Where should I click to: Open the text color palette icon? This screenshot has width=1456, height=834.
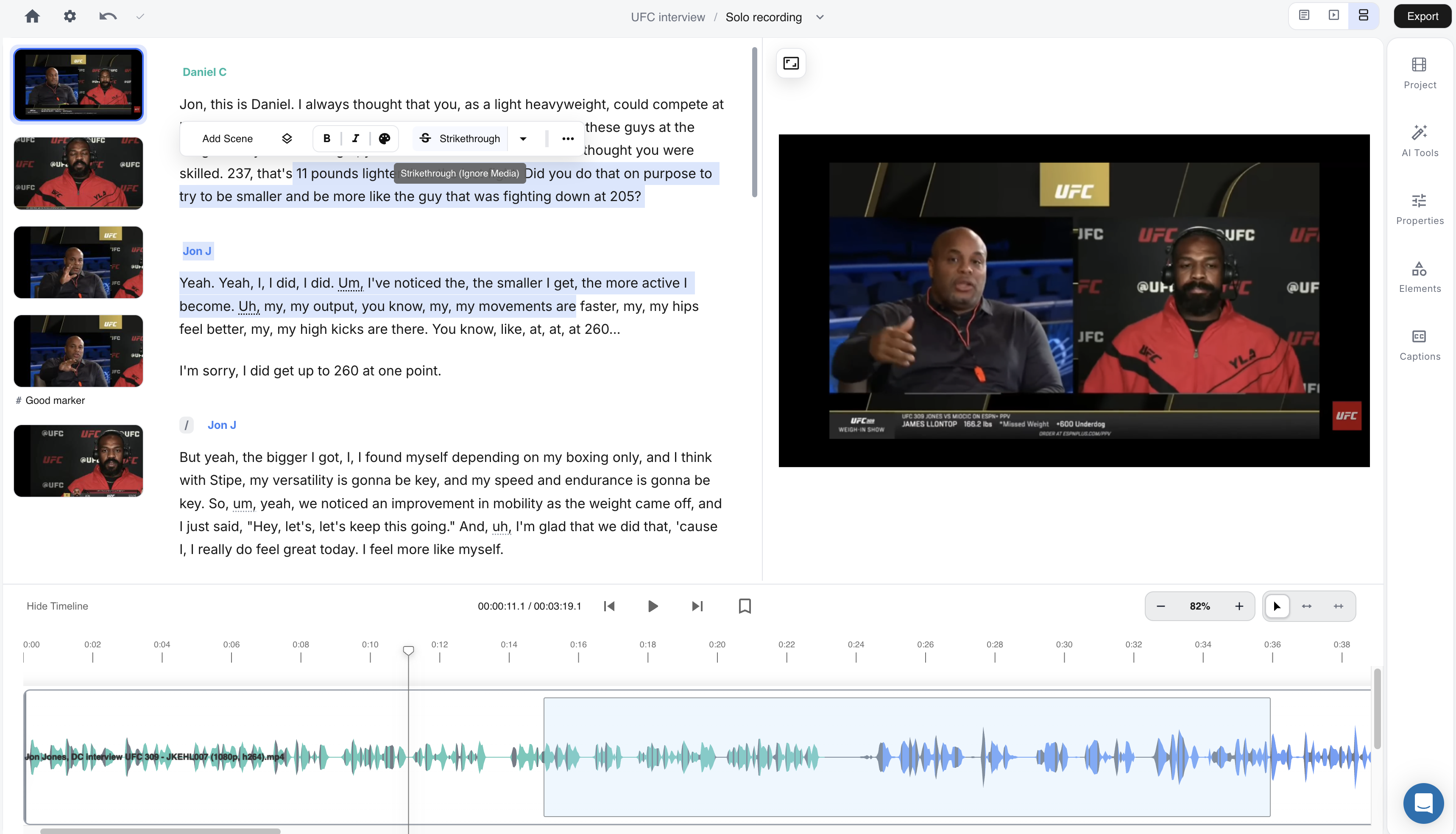(385, 139)
